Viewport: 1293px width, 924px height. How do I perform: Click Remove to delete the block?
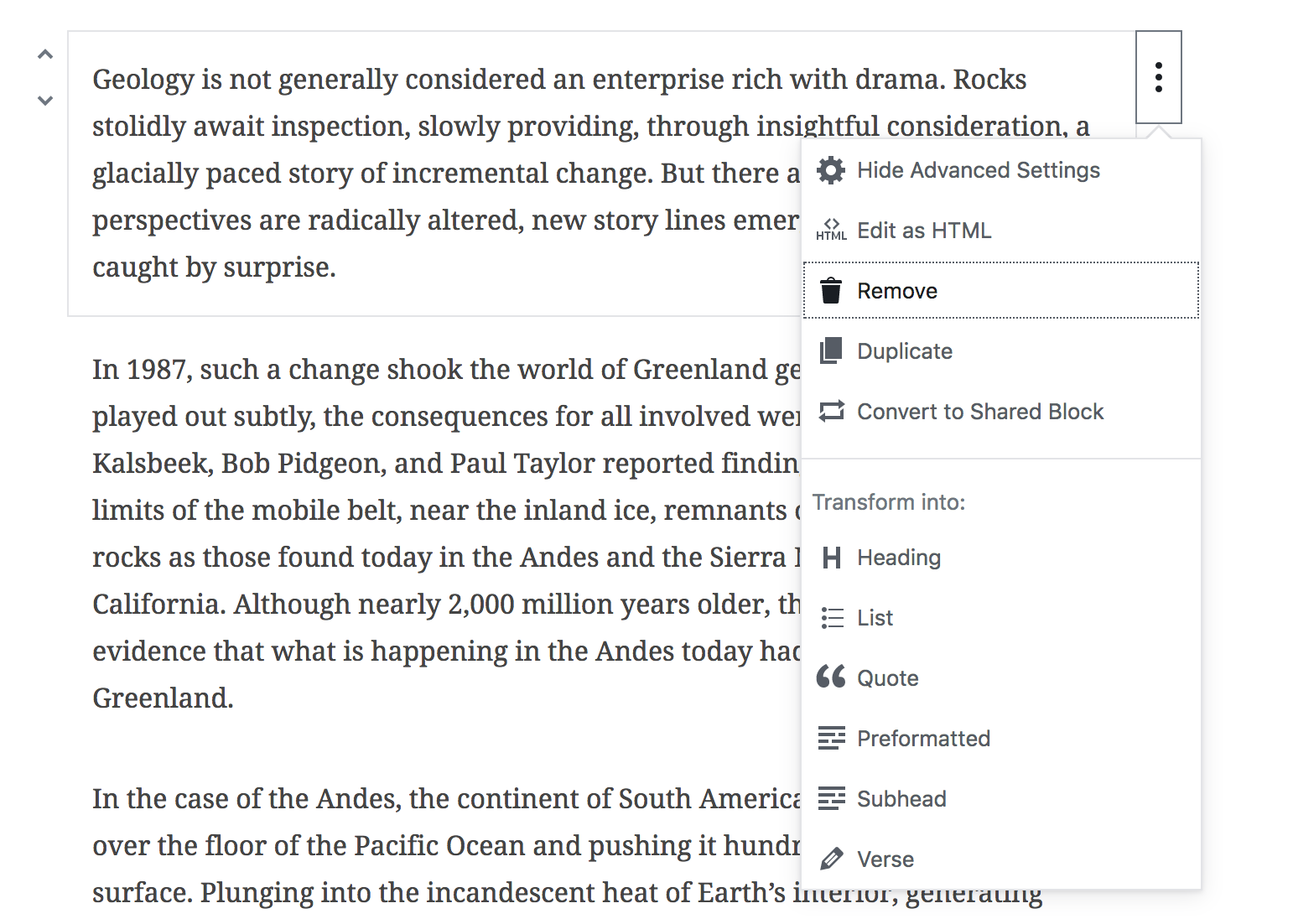[x=897, y=290]
